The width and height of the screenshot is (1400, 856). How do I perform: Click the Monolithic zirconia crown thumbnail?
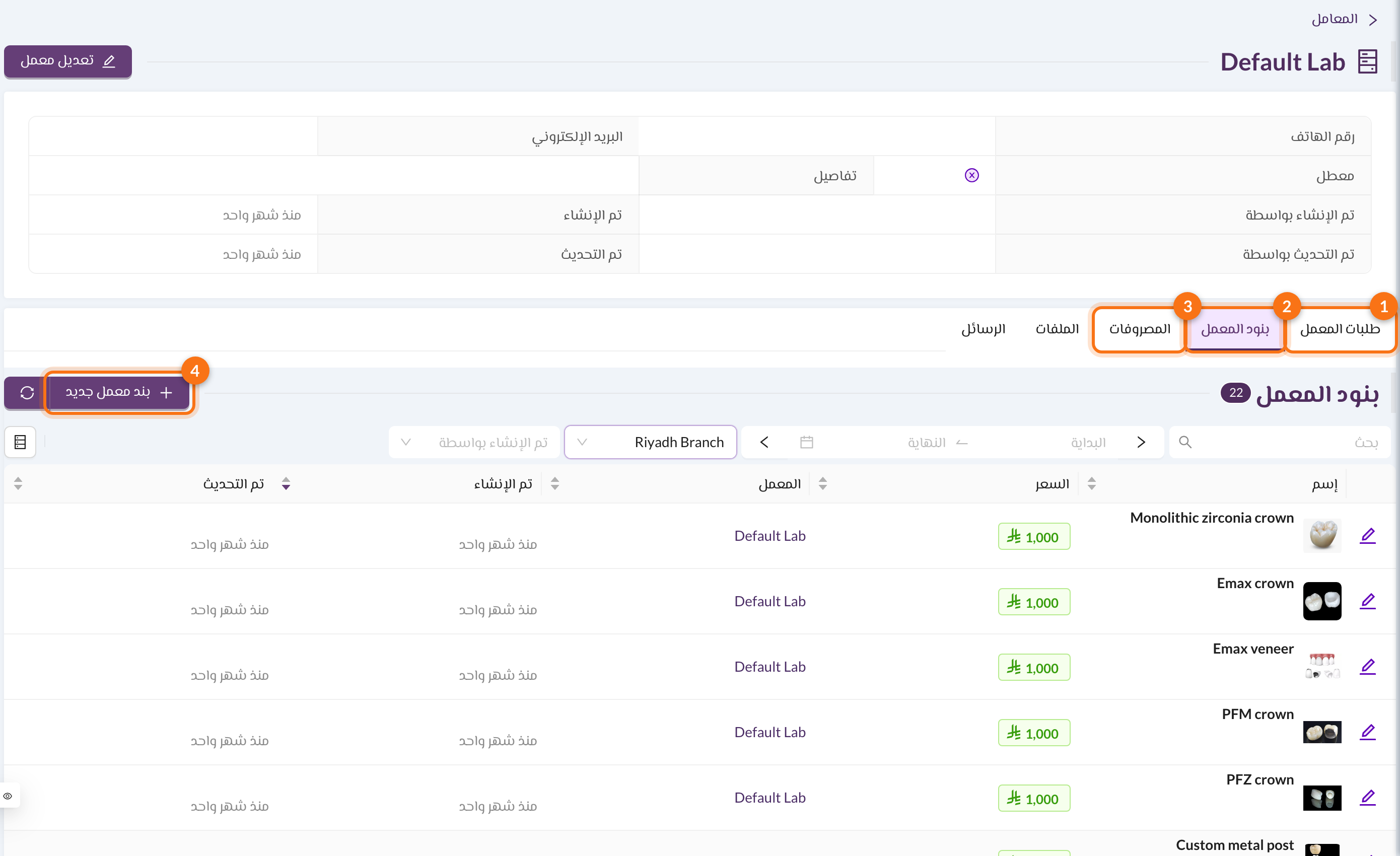[x=1322, y=536]
